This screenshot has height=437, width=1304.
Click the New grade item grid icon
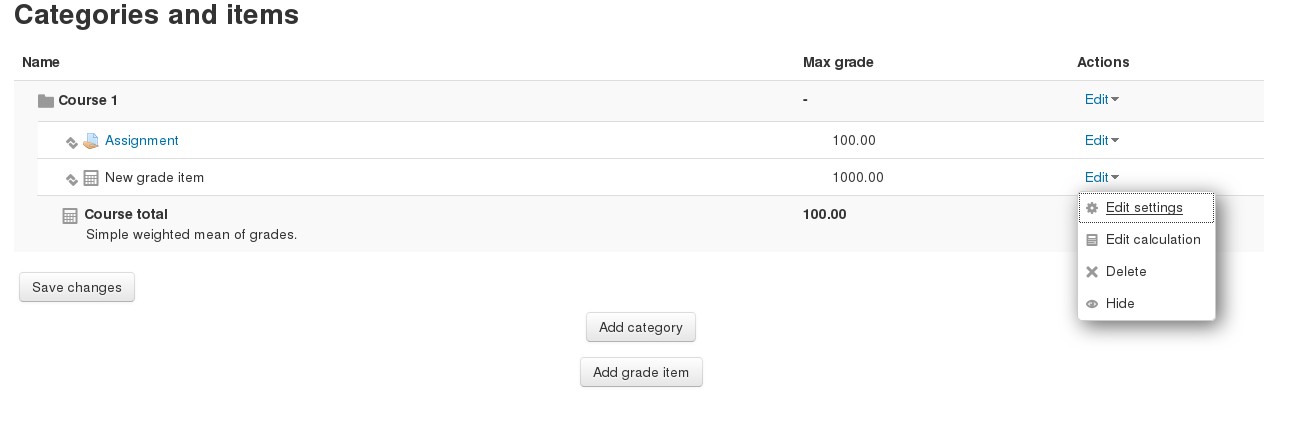(91, 178)
